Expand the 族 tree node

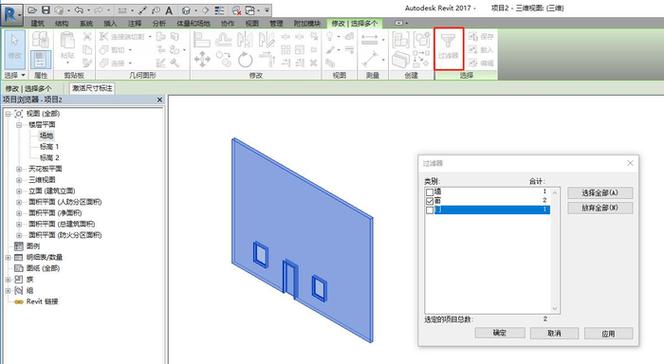(8, 279)
